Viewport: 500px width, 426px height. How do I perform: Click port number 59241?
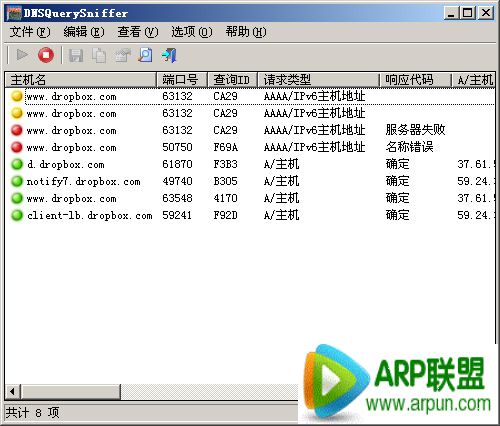pyautogui.click(x=177, y=215)
